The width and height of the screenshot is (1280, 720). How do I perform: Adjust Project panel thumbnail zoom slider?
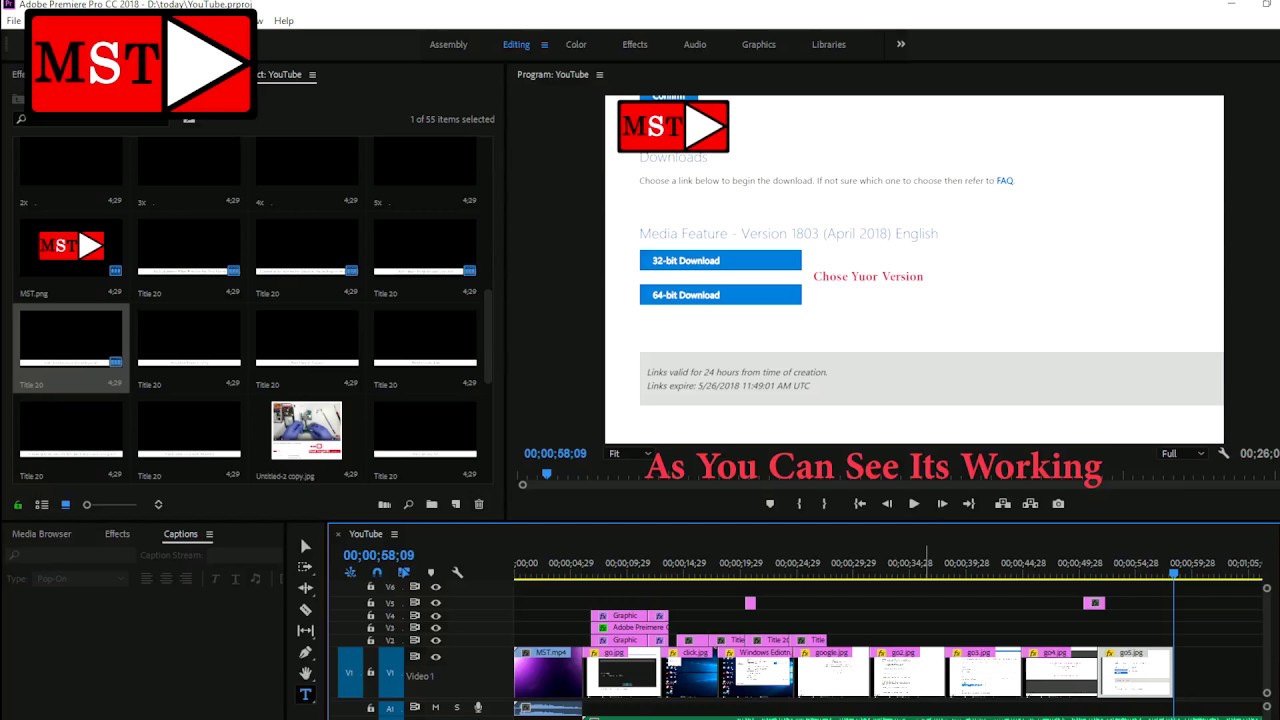point(108,505)
